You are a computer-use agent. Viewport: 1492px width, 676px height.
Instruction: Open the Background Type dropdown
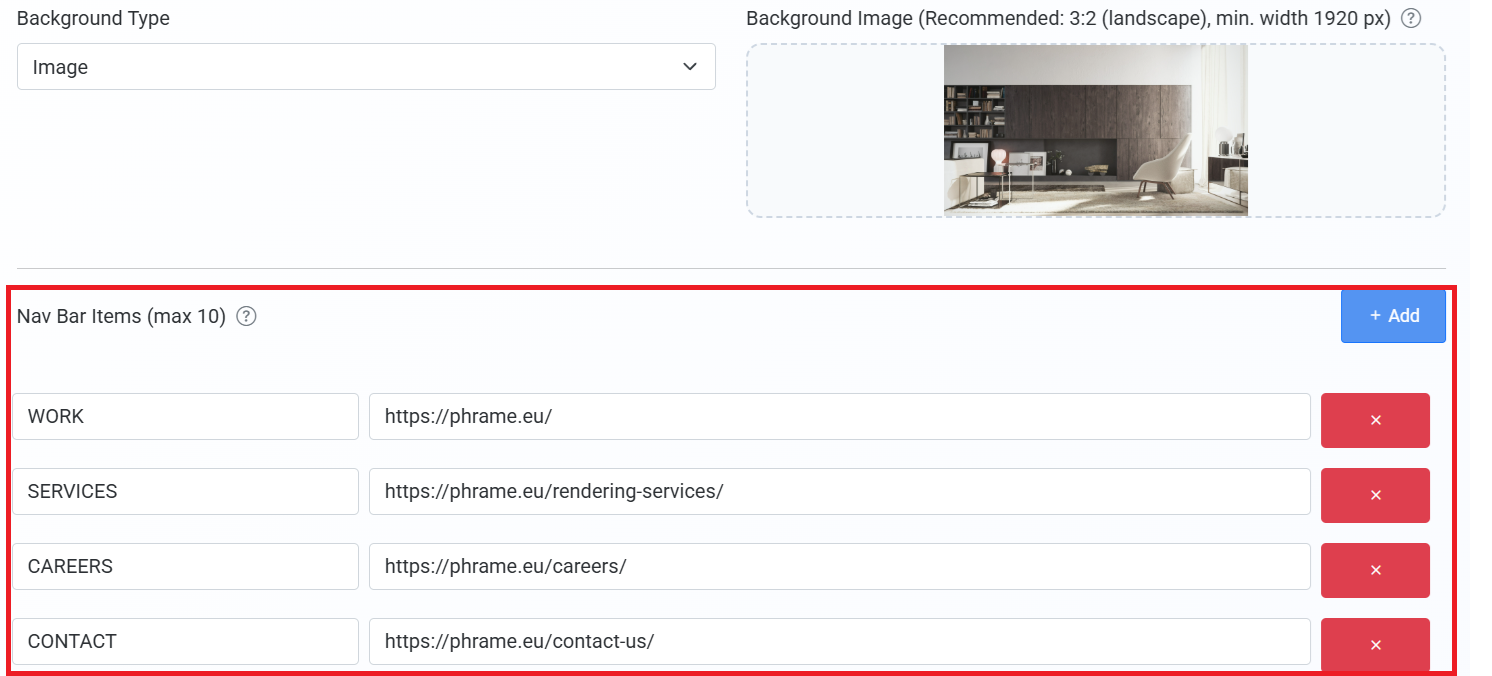coord(366,67)
